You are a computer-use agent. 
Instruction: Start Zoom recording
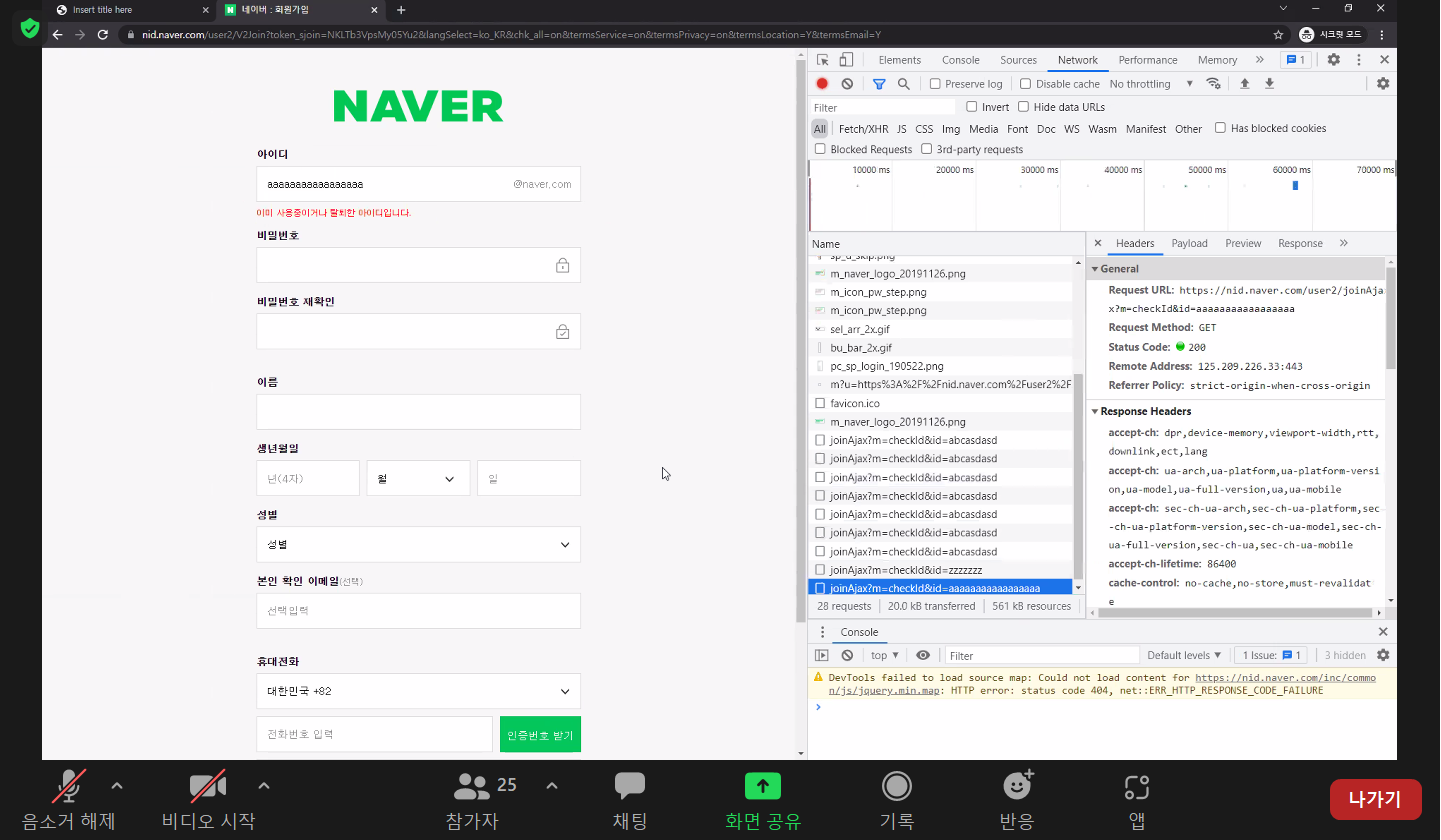click(x=896, y=799)
